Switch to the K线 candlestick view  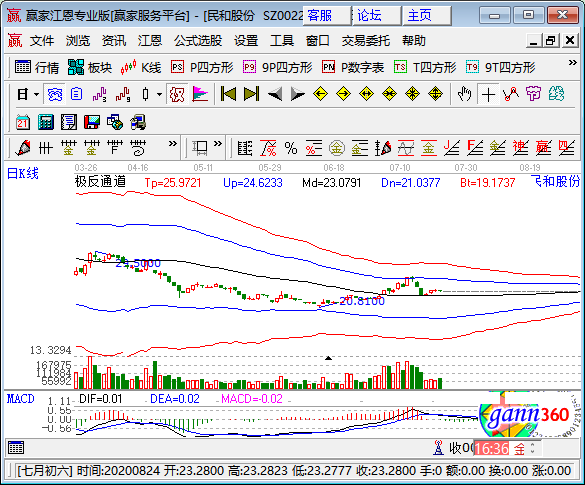(x=141, y=68)
